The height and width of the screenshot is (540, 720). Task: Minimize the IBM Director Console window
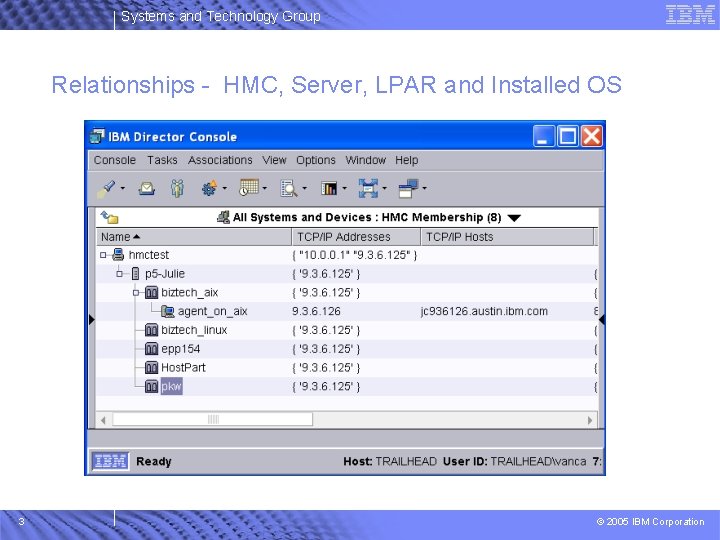tap(544, 136)
